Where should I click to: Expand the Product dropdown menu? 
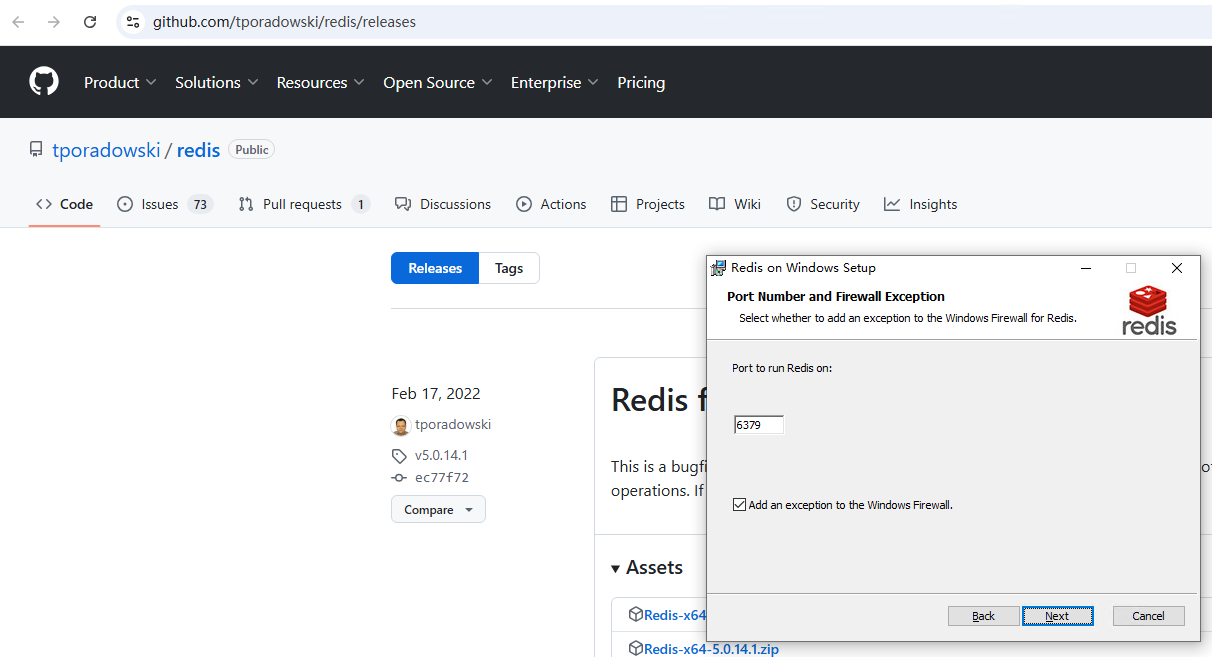[x=120, y=83]
